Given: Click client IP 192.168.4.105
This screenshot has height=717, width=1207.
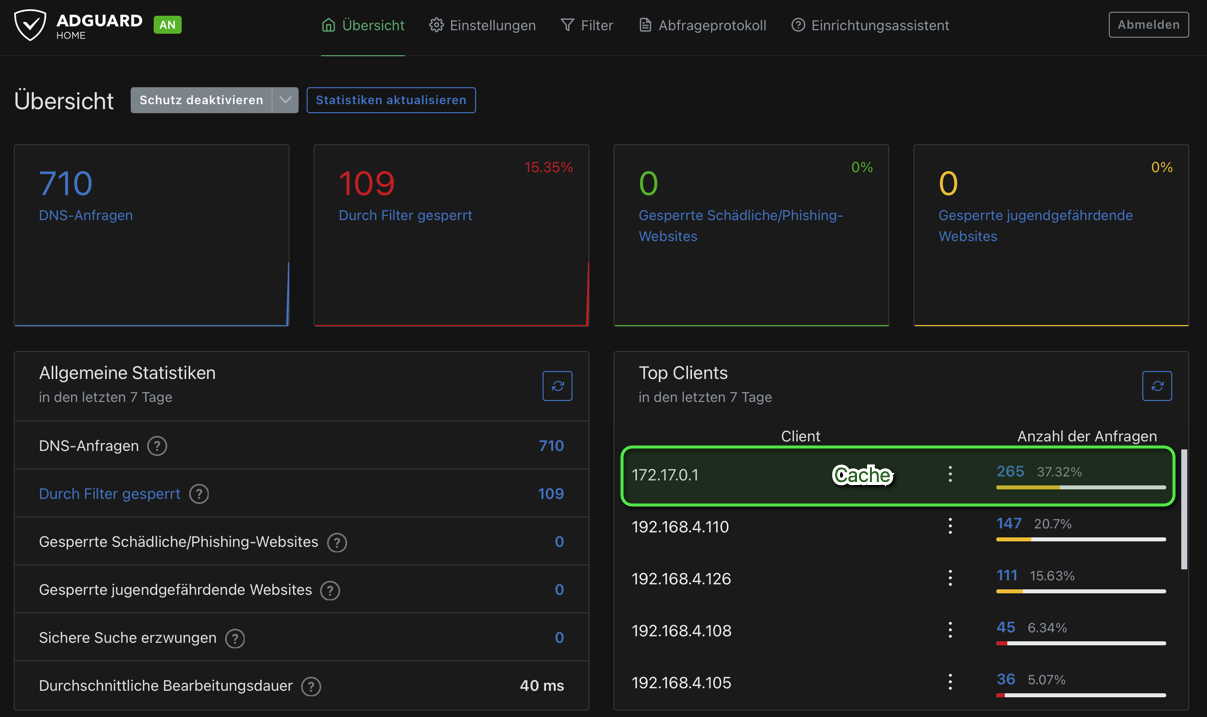Looking at the screenshot, I should tap(681, 683).
